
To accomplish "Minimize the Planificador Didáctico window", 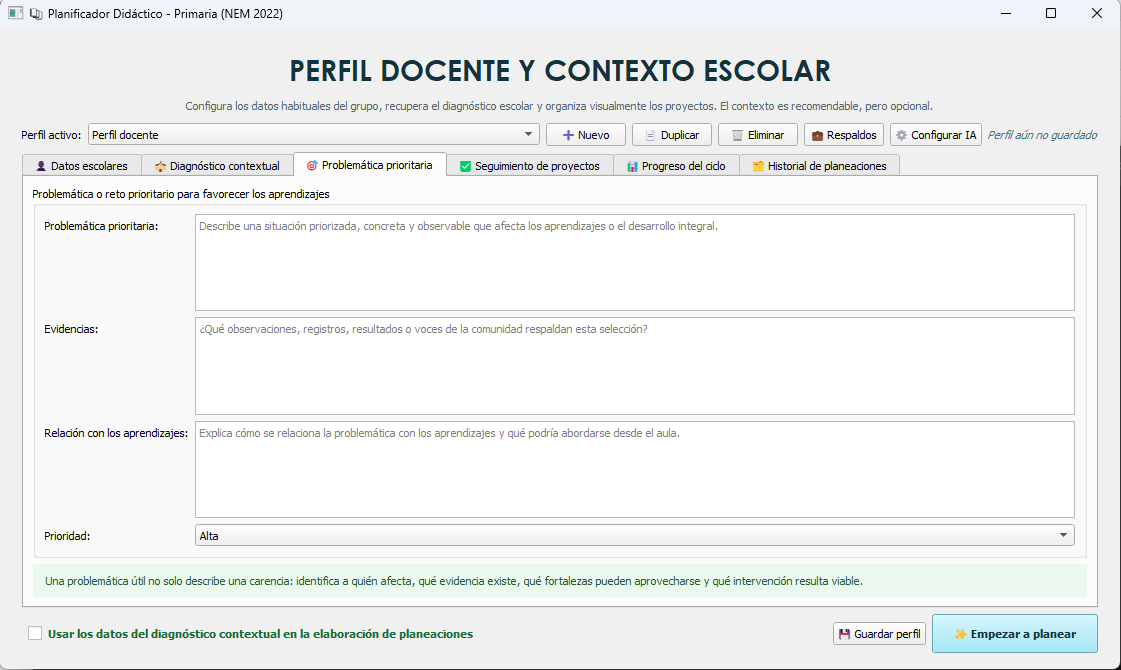I will [x=1006, y=13].
